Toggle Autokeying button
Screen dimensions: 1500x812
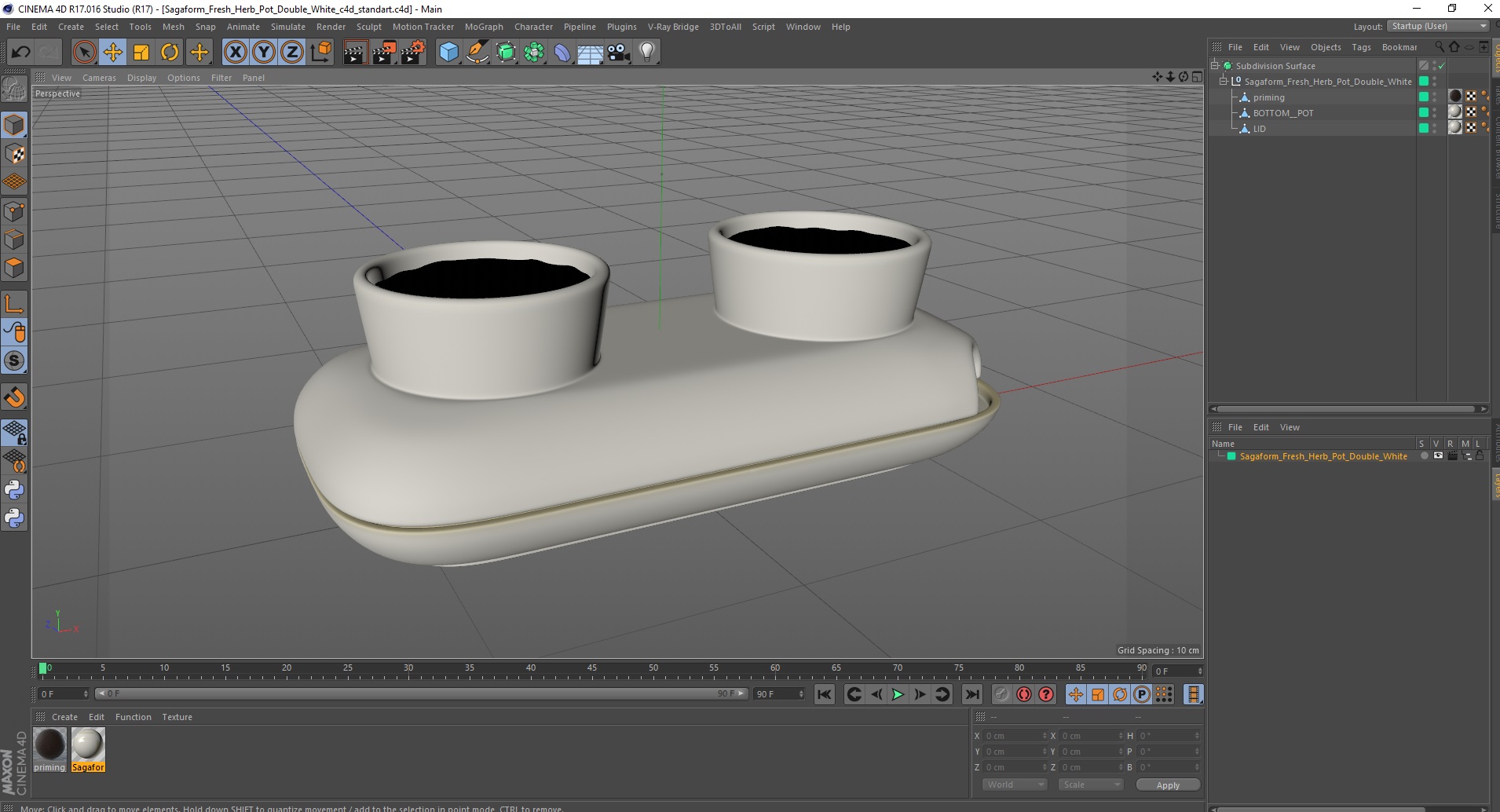[1024, 694]
